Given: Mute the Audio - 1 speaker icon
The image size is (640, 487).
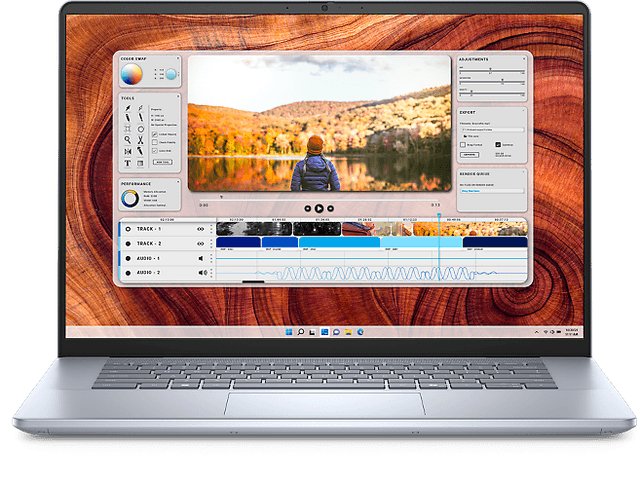Looking at the screenshot, I should tap(201, 258).
